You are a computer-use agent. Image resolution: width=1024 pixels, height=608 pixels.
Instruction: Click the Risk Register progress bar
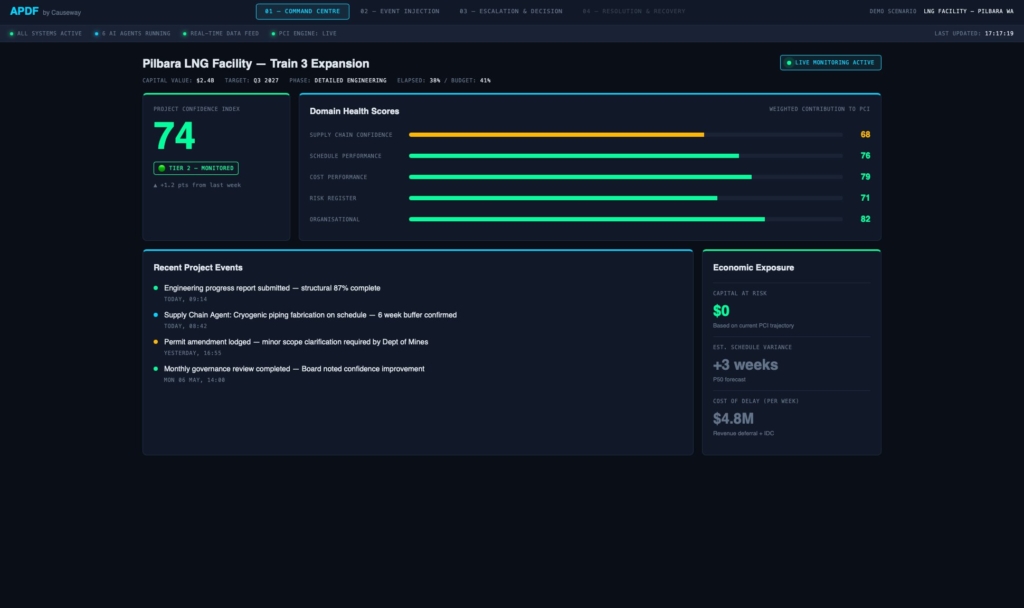coord(626,198)
